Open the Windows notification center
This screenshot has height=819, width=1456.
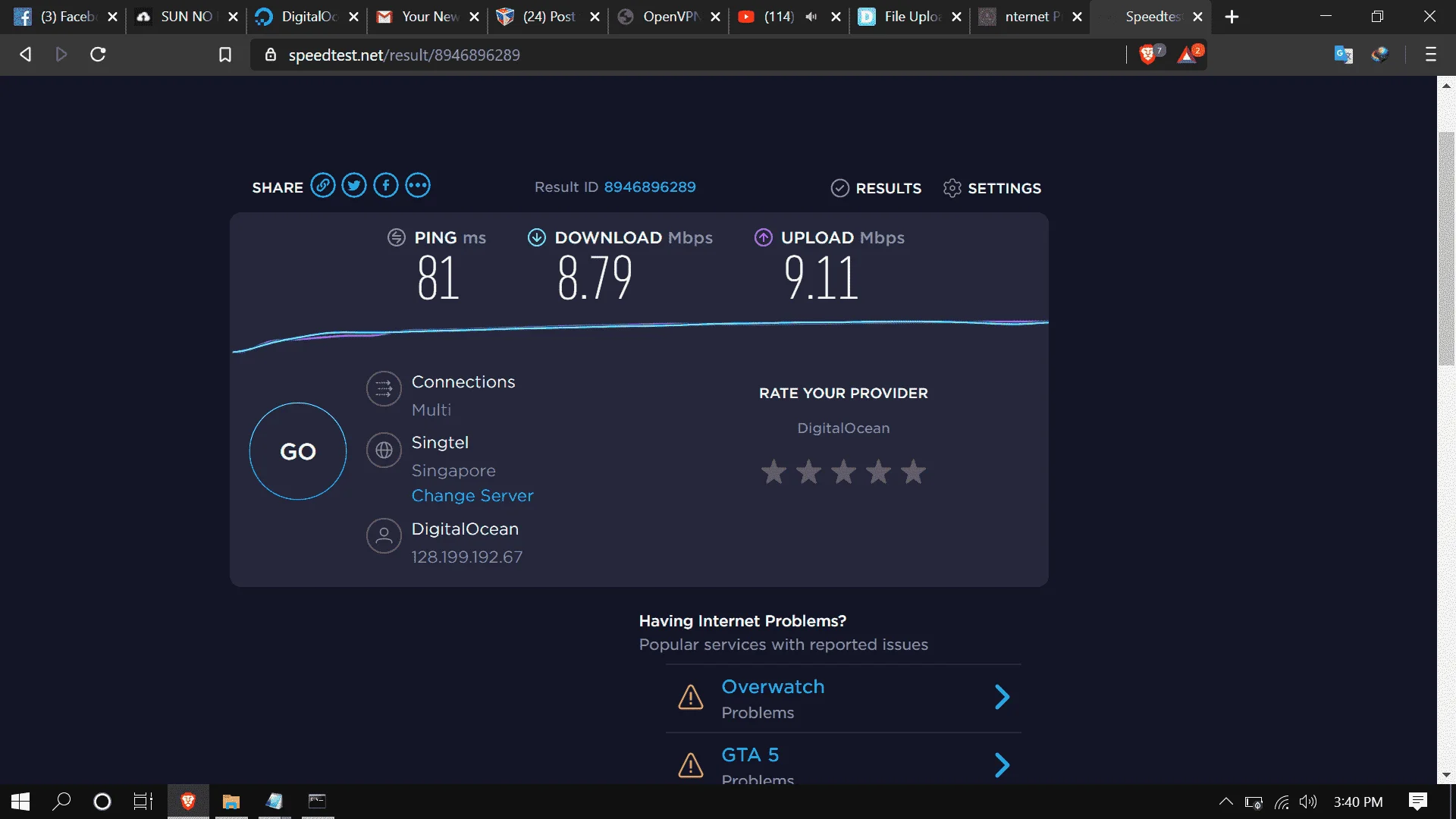click(x=1418, y=802)
